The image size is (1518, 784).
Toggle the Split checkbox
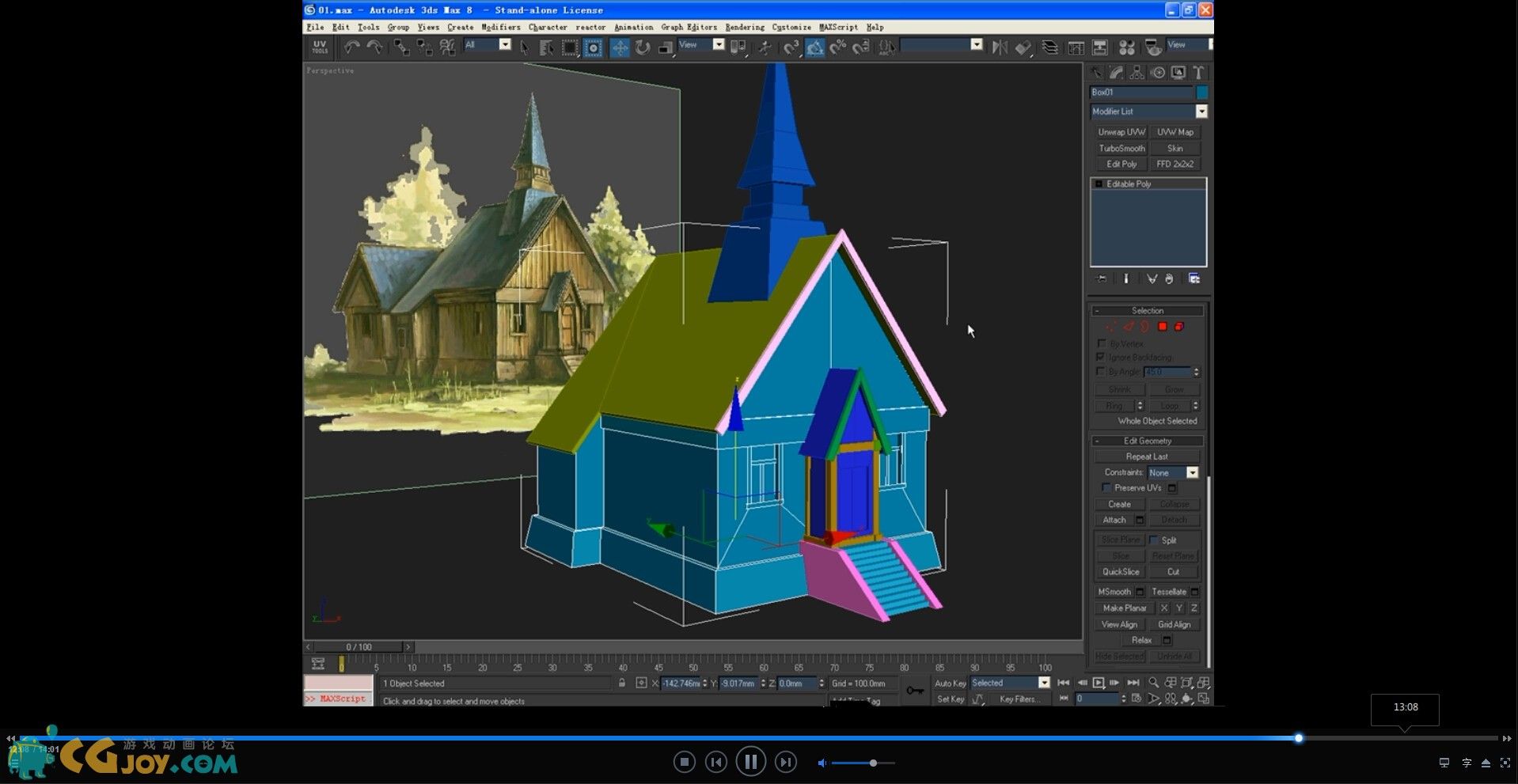[x=1154, y=540]
